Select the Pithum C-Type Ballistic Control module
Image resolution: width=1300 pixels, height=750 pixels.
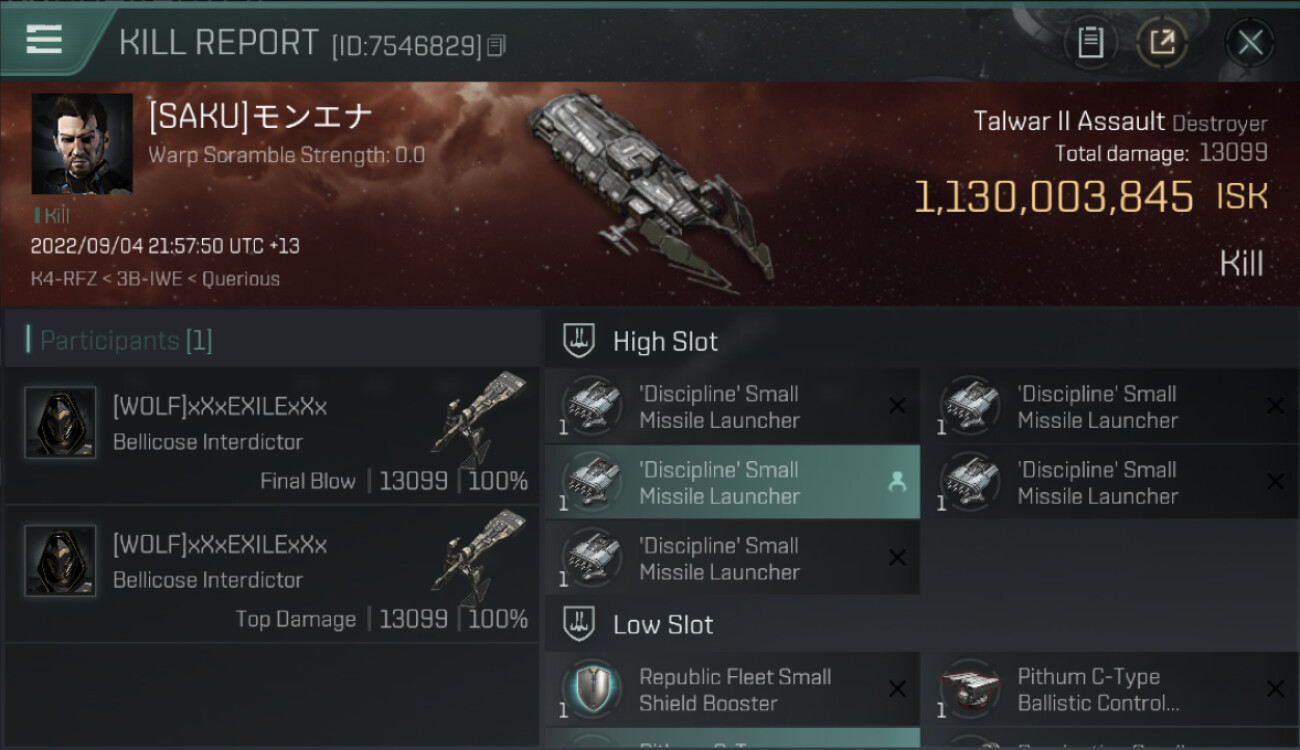click(x=1097, y=690)
